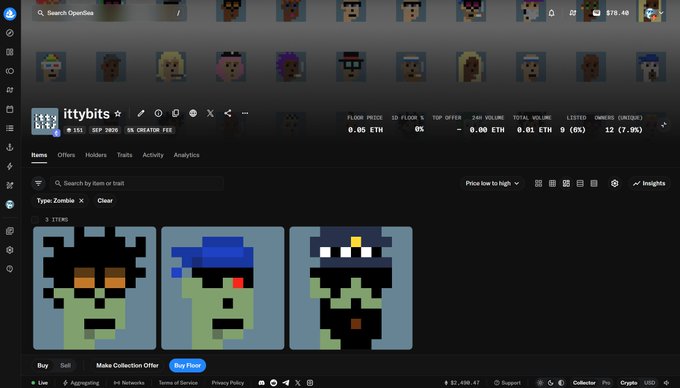Open ittybits X (Twitter) profile icon
This screenshot has height=388, width=680.
[x=210, y=113]
